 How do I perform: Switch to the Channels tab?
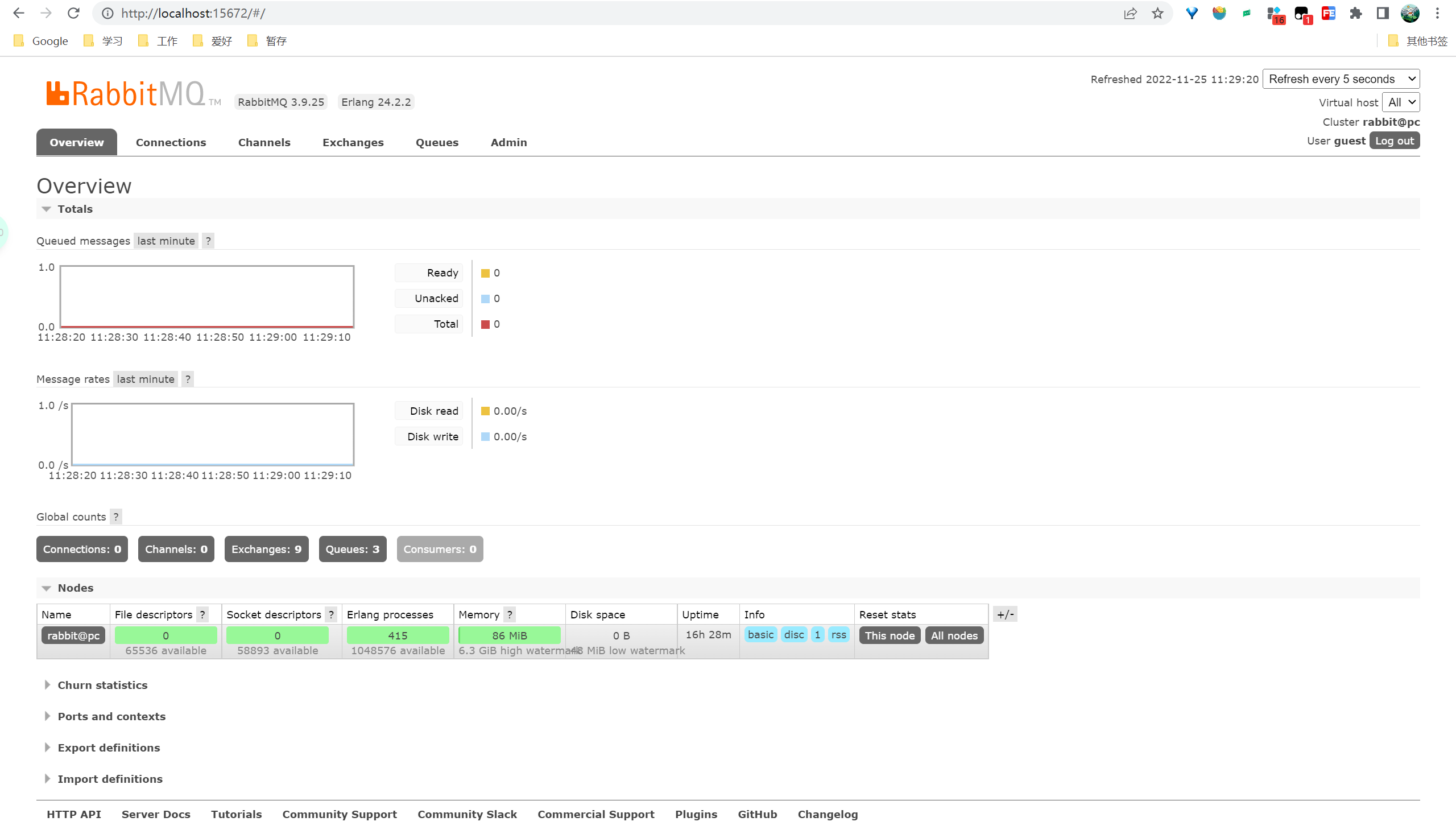pyautogui.click(x=264, y=142)
